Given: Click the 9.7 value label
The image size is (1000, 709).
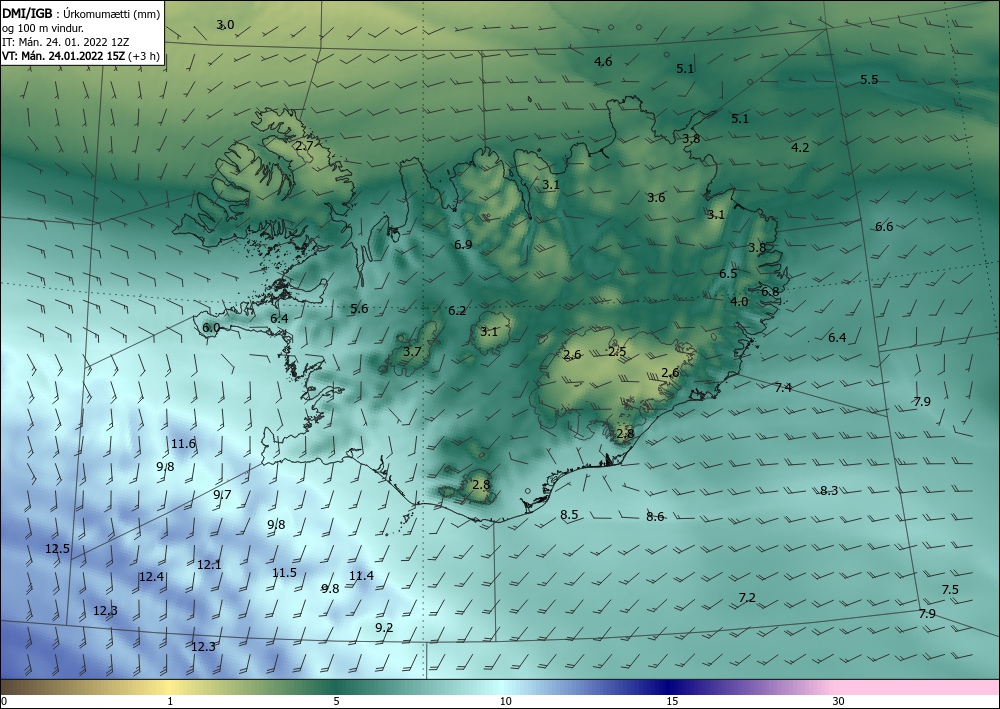Looking at the screenshot, I should tap(222, 495).
